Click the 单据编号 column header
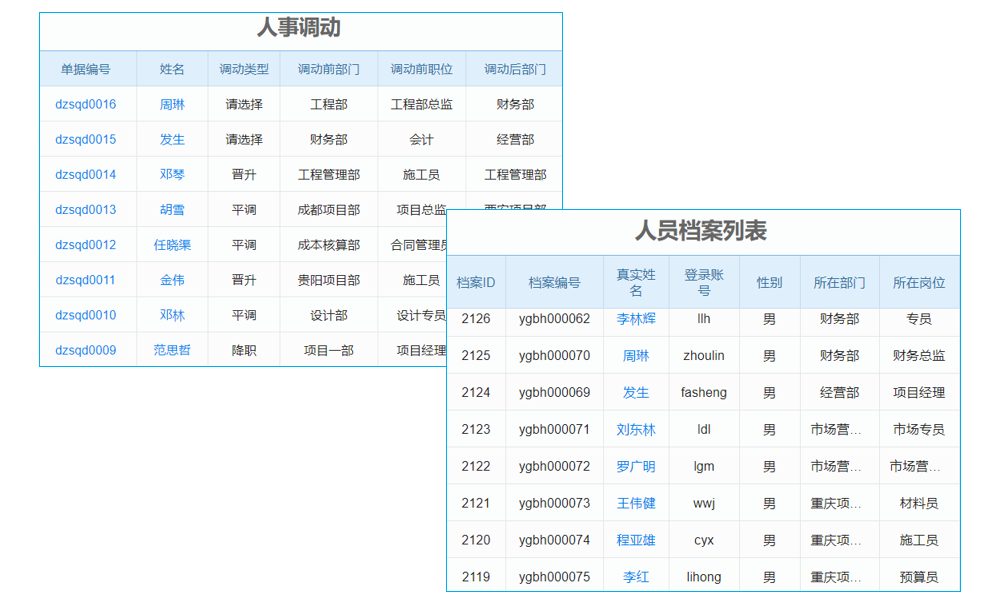 [87, 68]
